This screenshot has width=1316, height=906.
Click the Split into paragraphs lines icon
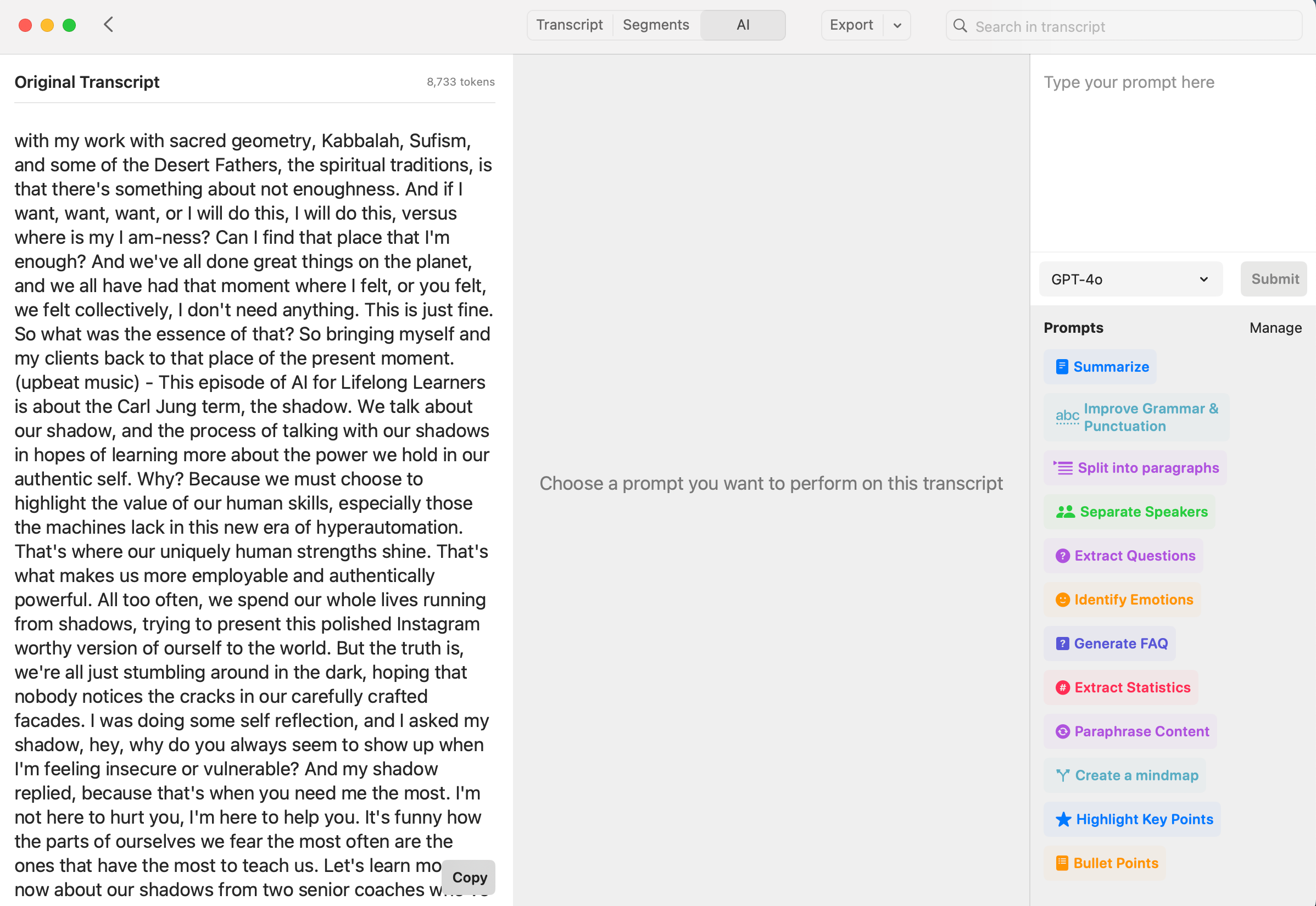click(x=1063, y=468)
